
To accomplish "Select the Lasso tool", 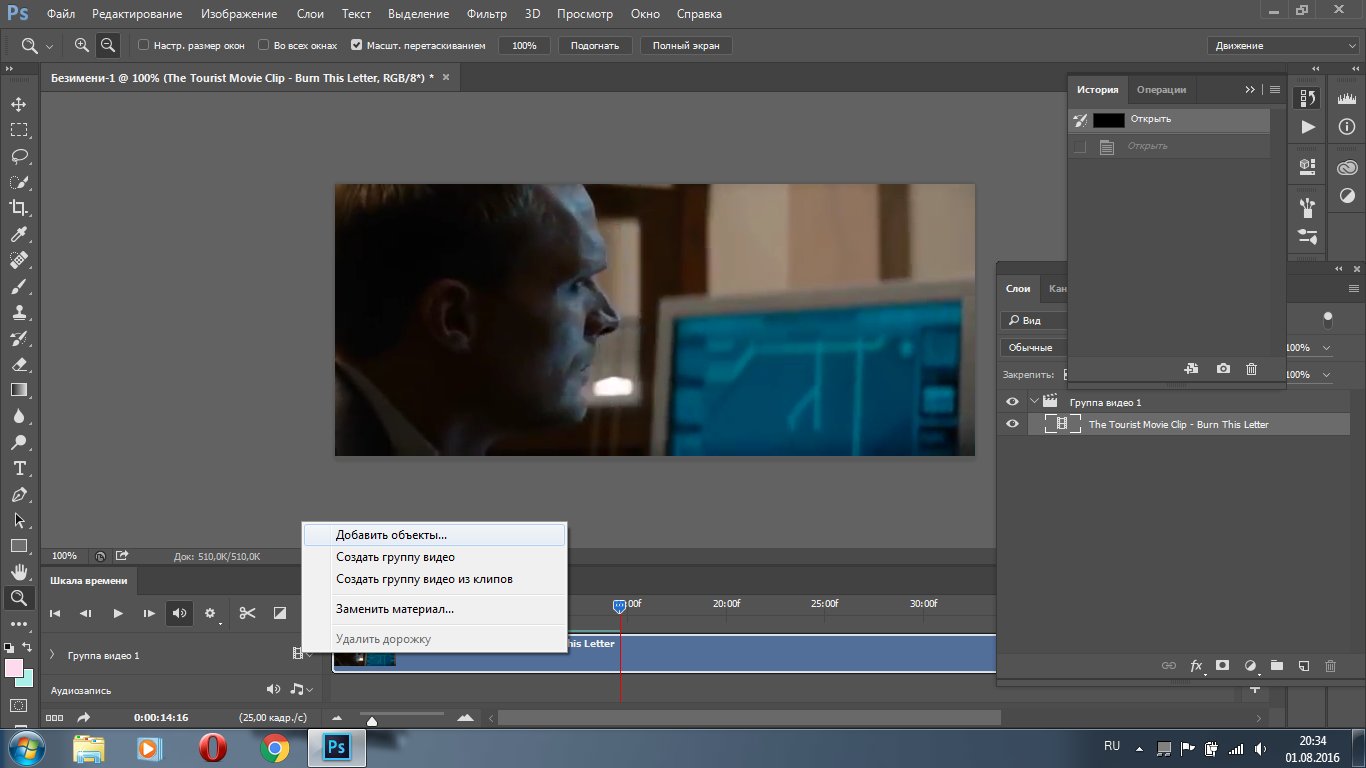I will pos(19,156).
